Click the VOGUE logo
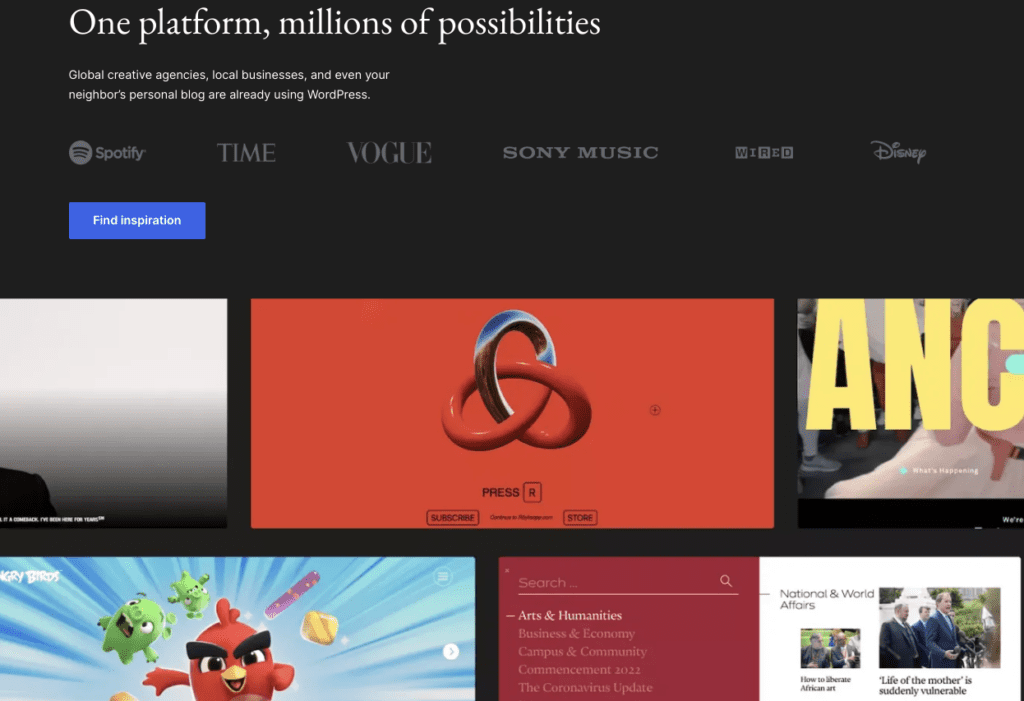The width and height of the screenshot is (1024, 701). [x=389, y=153]
